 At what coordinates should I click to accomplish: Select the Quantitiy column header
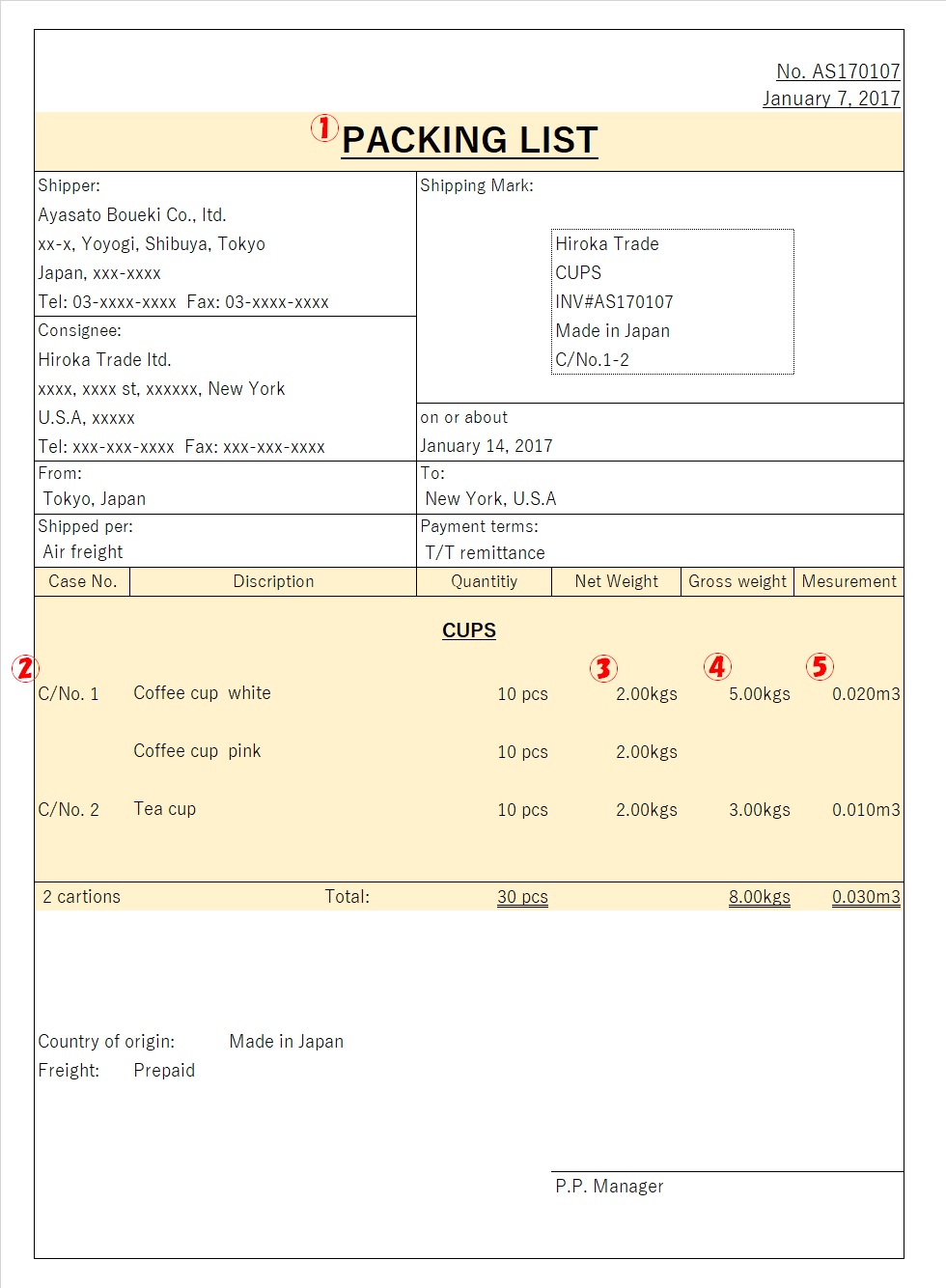click(484, 581)
